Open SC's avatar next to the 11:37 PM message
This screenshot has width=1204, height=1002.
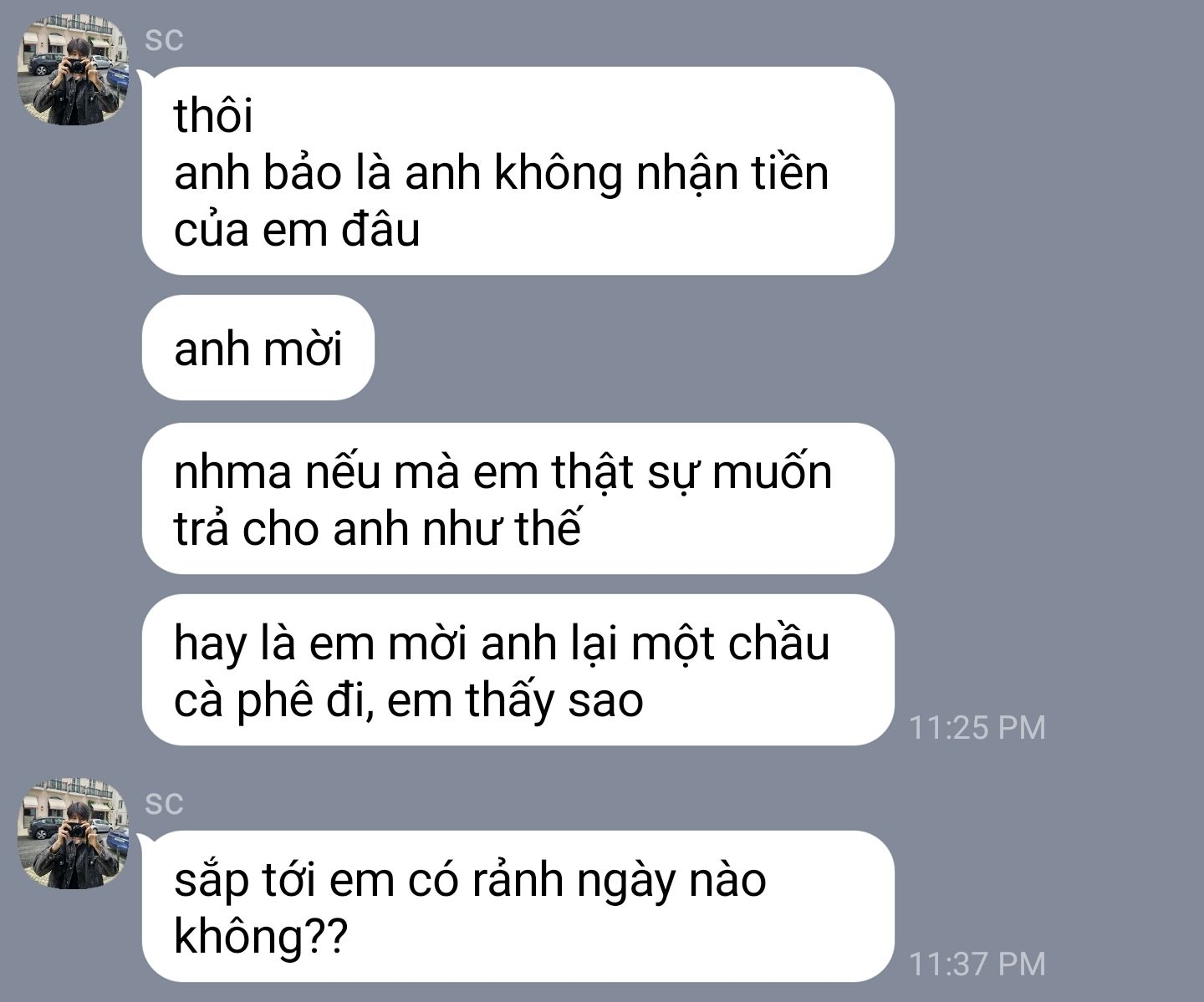pos(74,835)
